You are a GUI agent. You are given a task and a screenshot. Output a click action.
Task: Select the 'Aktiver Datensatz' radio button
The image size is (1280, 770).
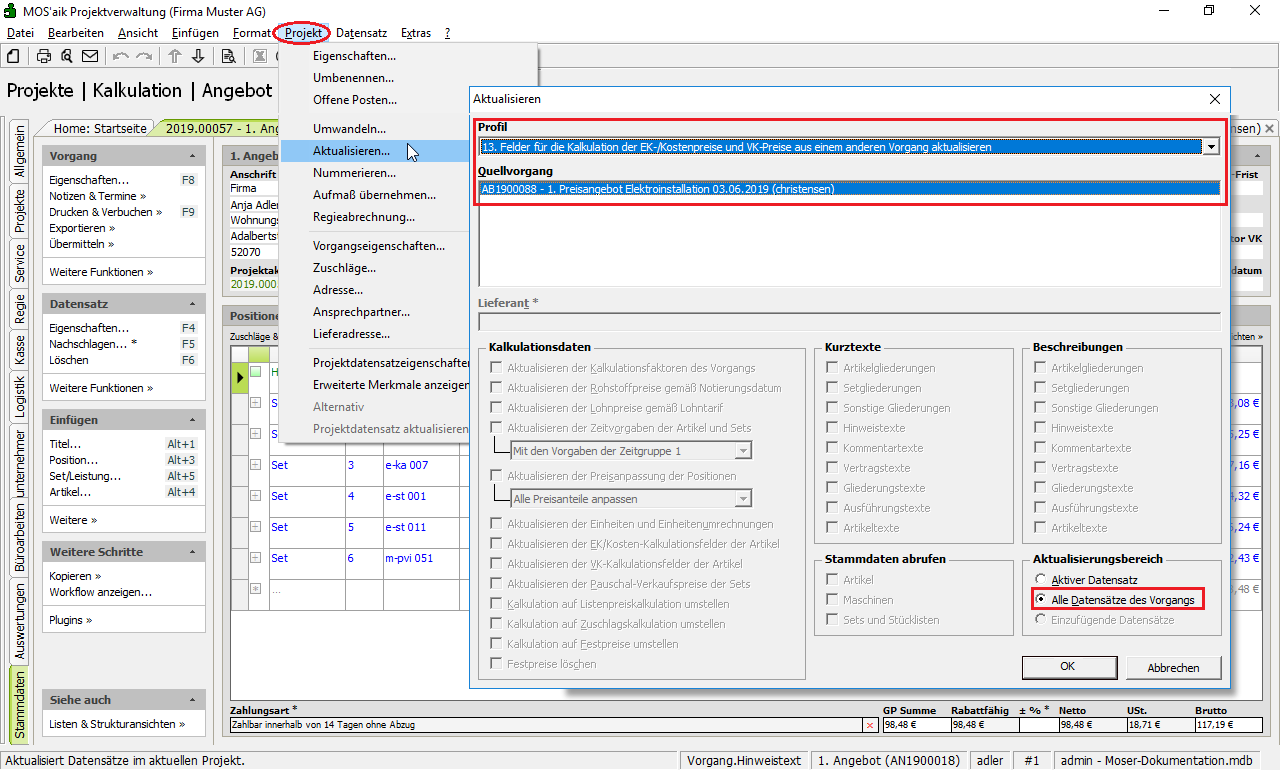coord(1041,580)
